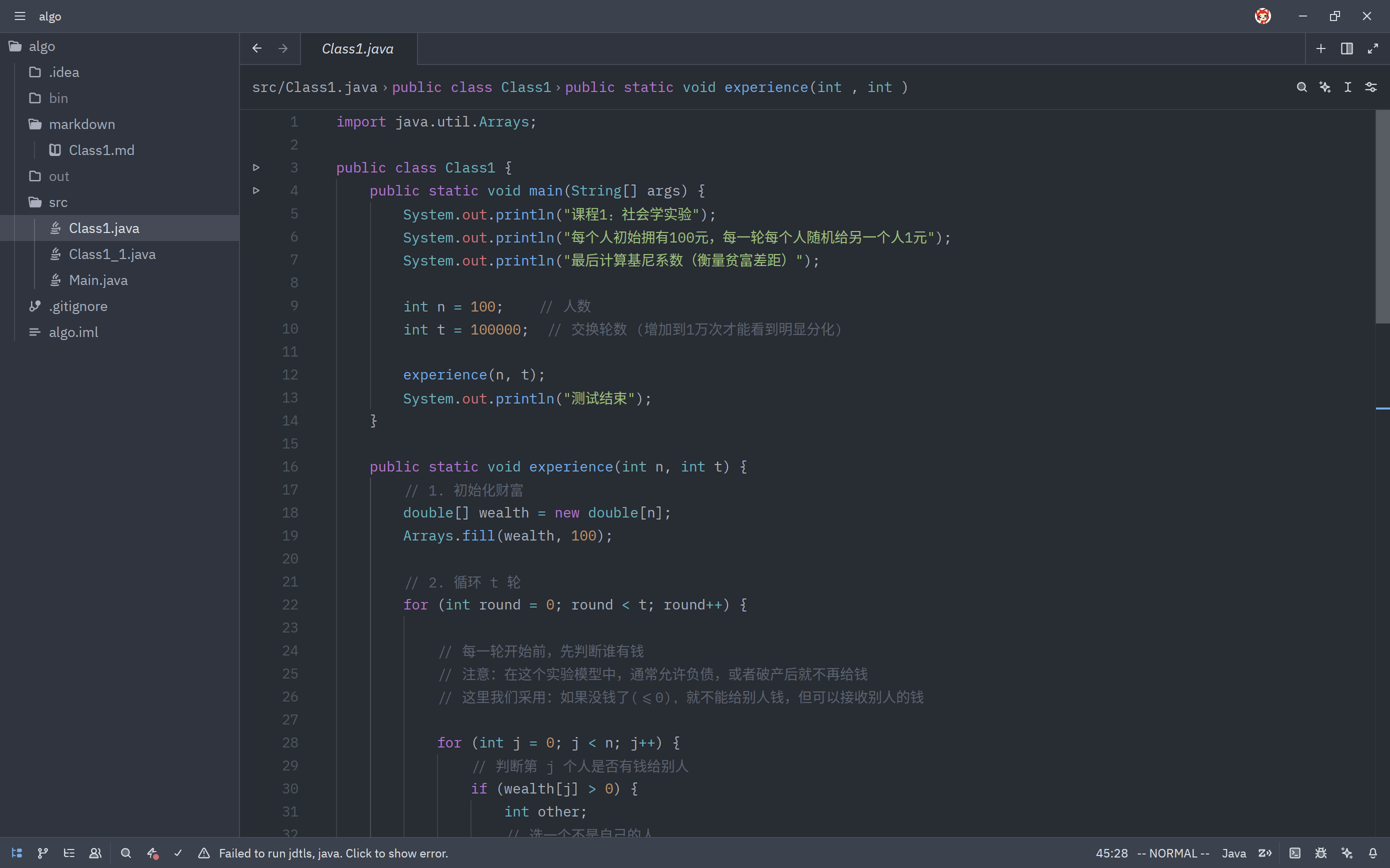1390x868 pixels.
Task: Open the Java language selector
Action: 1233,853
